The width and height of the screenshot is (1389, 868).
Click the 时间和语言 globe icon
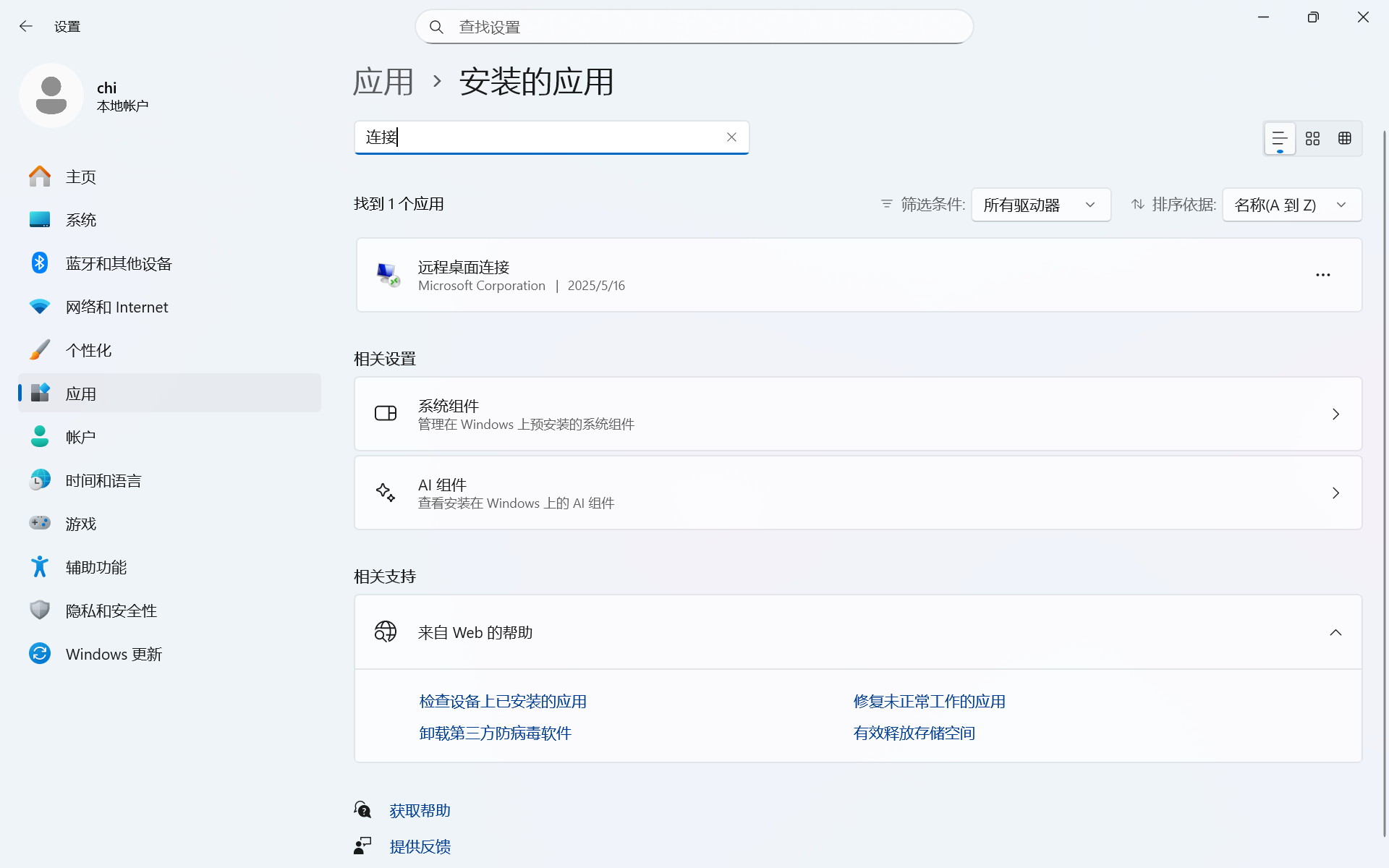tap(40, 480)
